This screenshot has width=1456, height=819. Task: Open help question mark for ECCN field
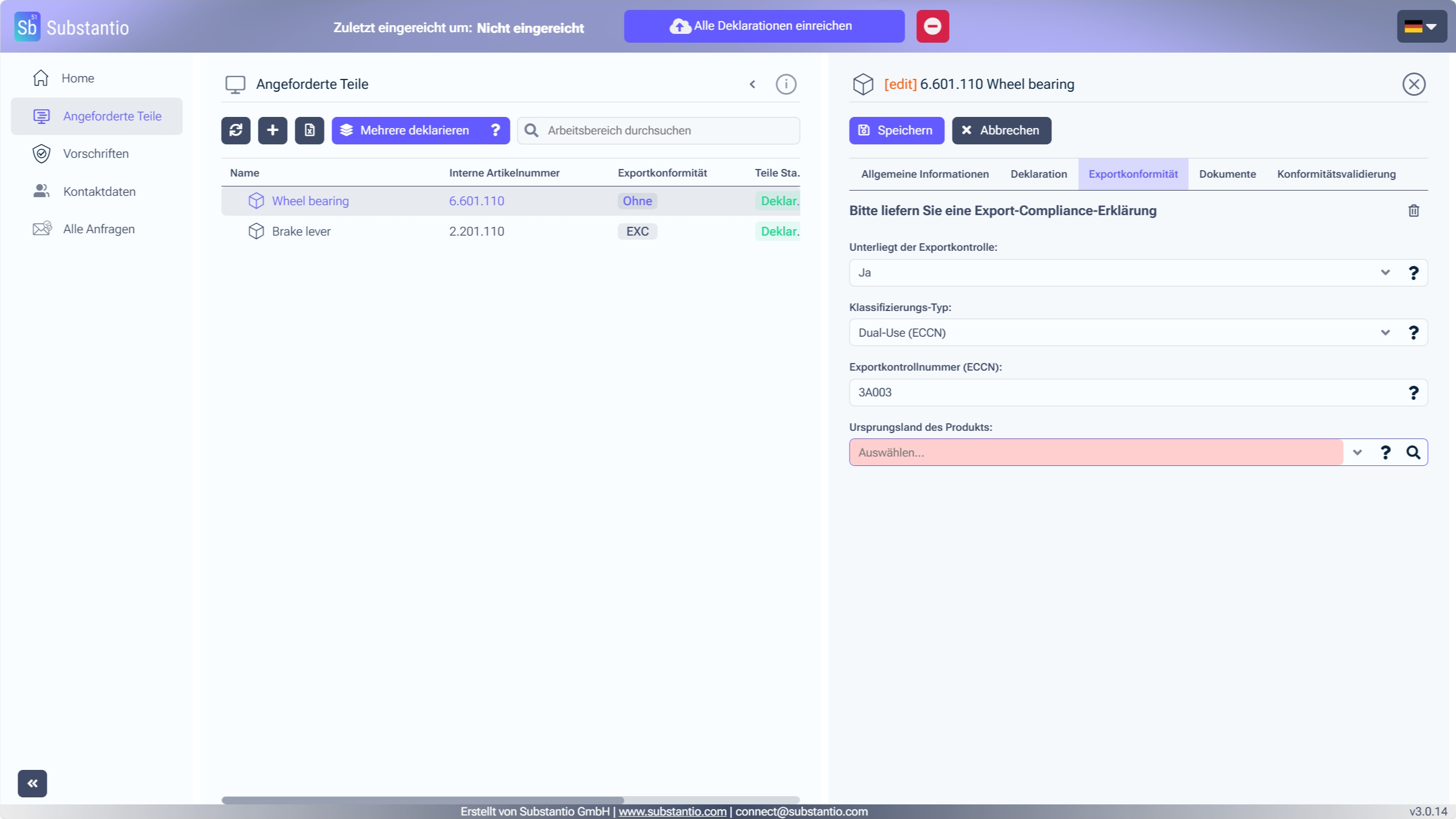(1413, 393)
